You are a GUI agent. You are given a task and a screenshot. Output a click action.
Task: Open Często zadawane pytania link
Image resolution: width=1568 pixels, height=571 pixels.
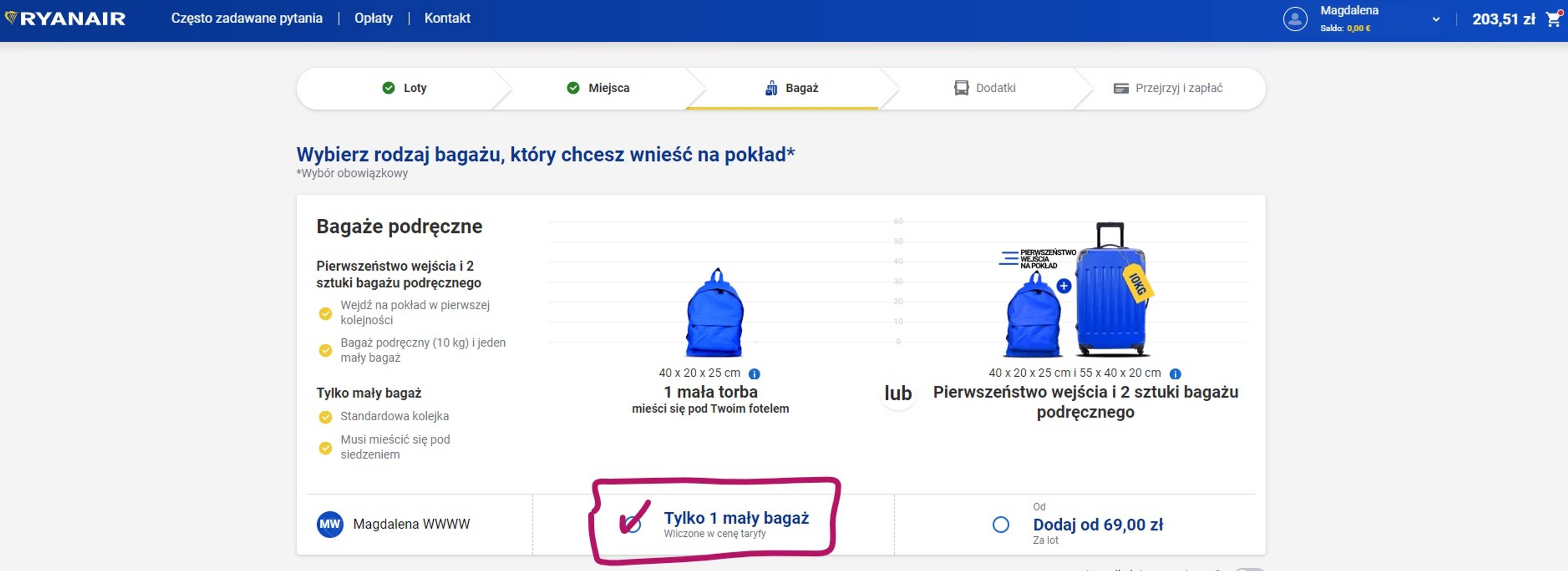(247, 18)
